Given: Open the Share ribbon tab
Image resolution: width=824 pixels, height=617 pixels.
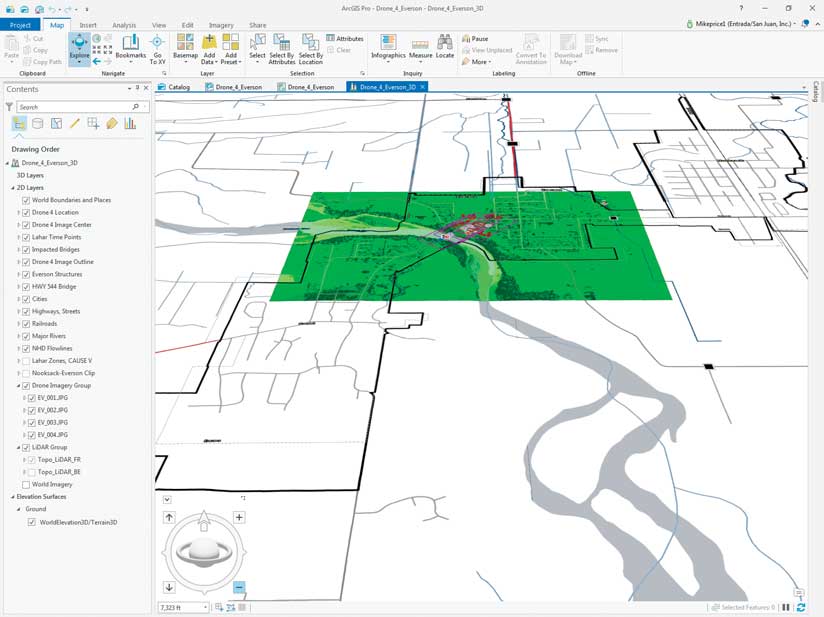Looking at the screenshot, I should (258, 25).
